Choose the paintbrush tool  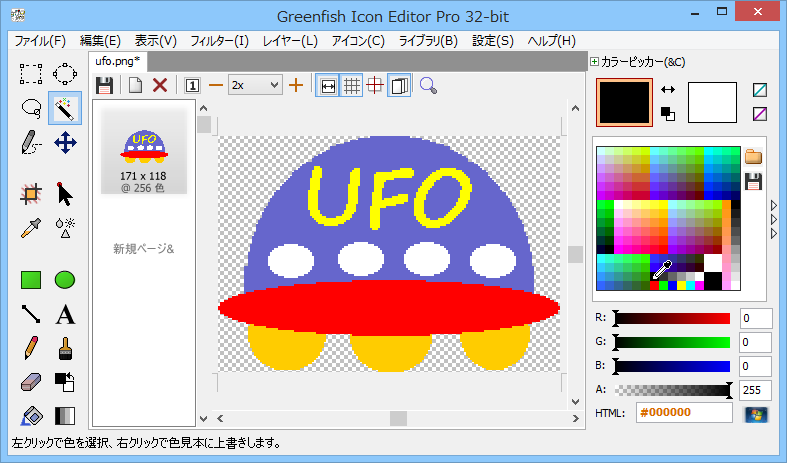tap(65, 348)
